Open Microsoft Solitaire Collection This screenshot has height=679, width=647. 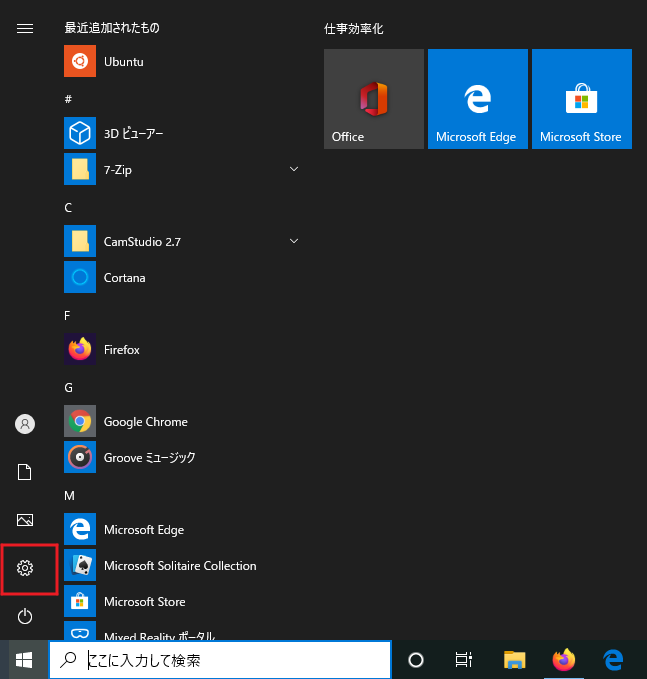click(180, 566)
